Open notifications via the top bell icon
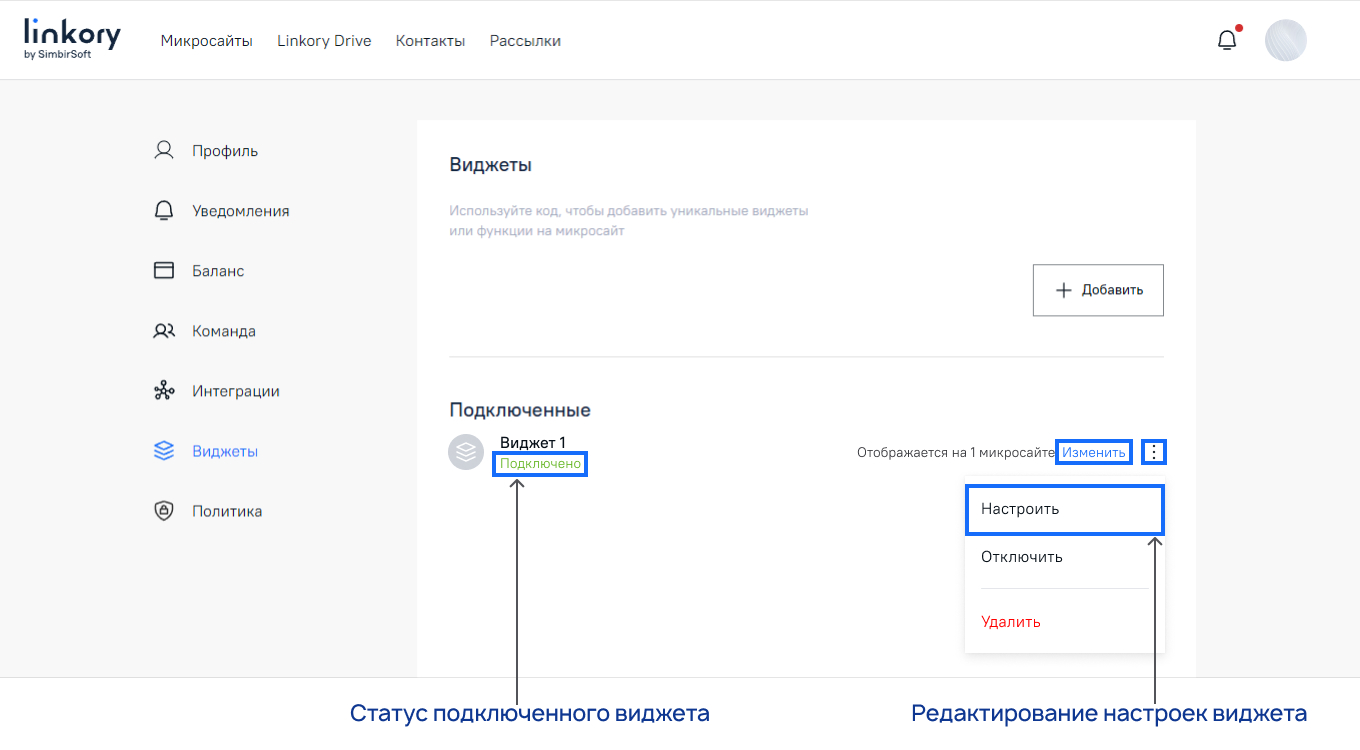 [x=1227, y=38]
